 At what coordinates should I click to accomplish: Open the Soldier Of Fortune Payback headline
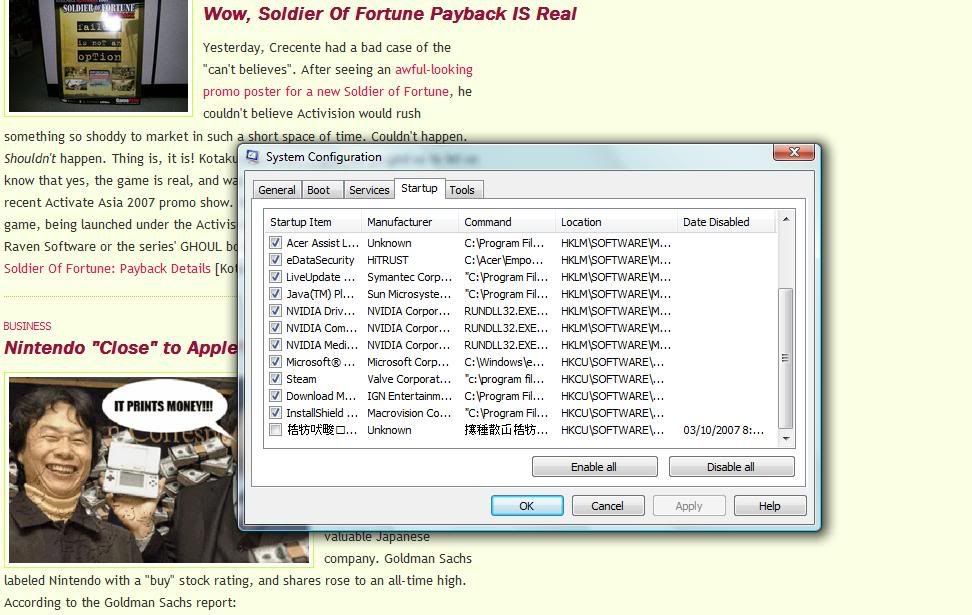[x=390, y=14]
